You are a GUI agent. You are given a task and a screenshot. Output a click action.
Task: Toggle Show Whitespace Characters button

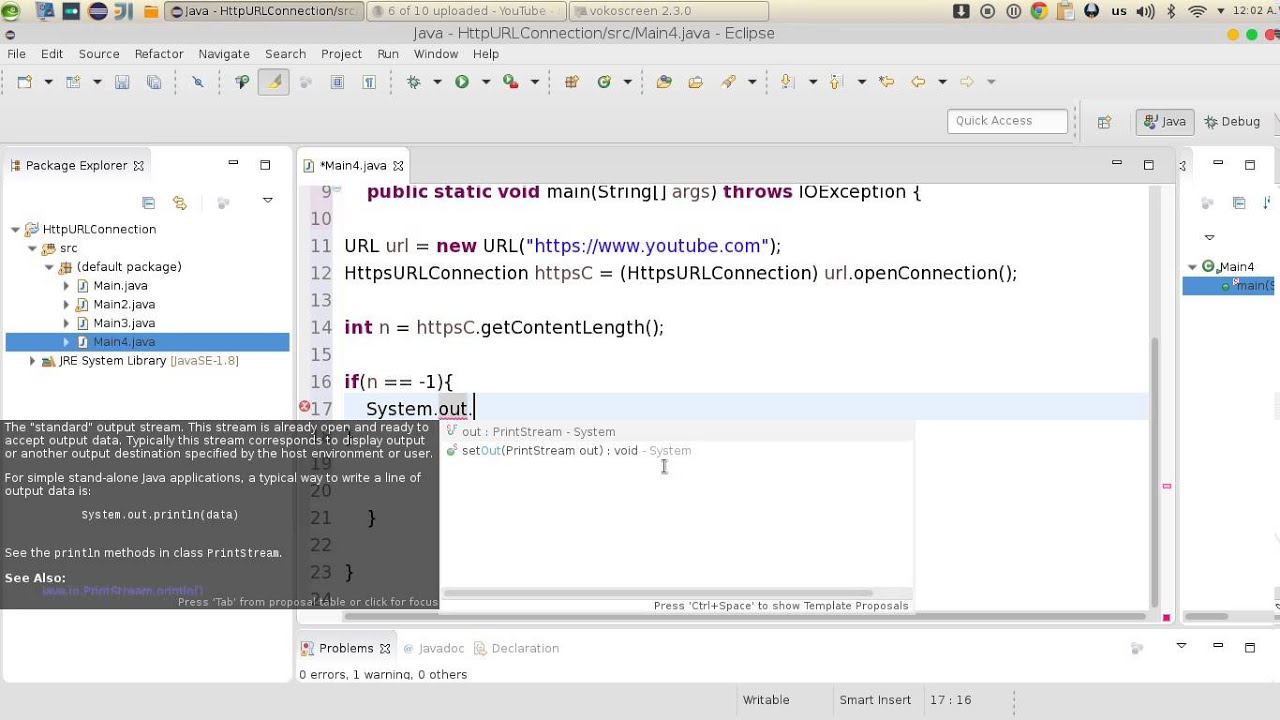click(x=369, y=82)
